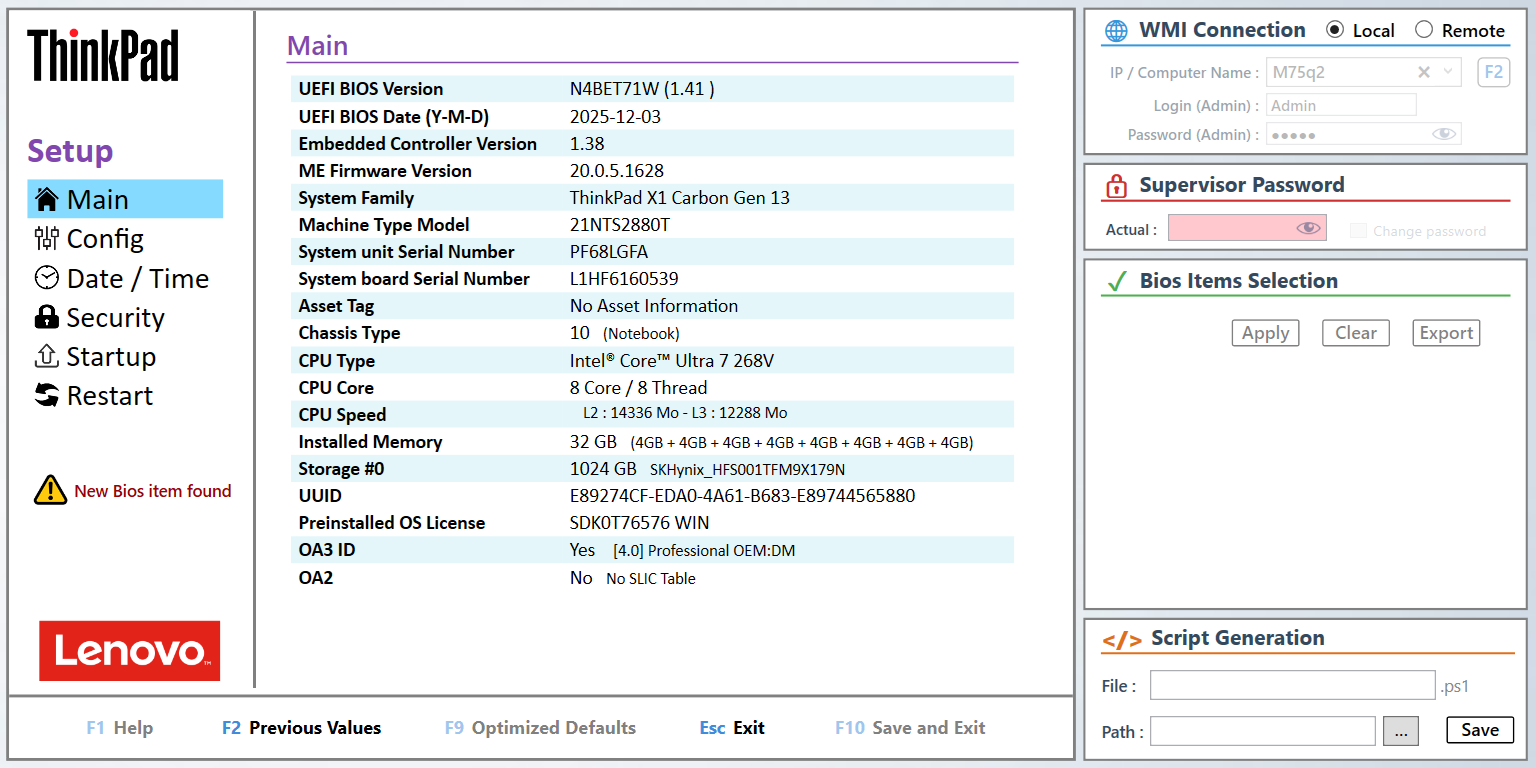Viewport: 1536px width, 768px height.
Task: Click the BIOS version value N4BET71W (1.41 )
Action: [x=642, y=89]
